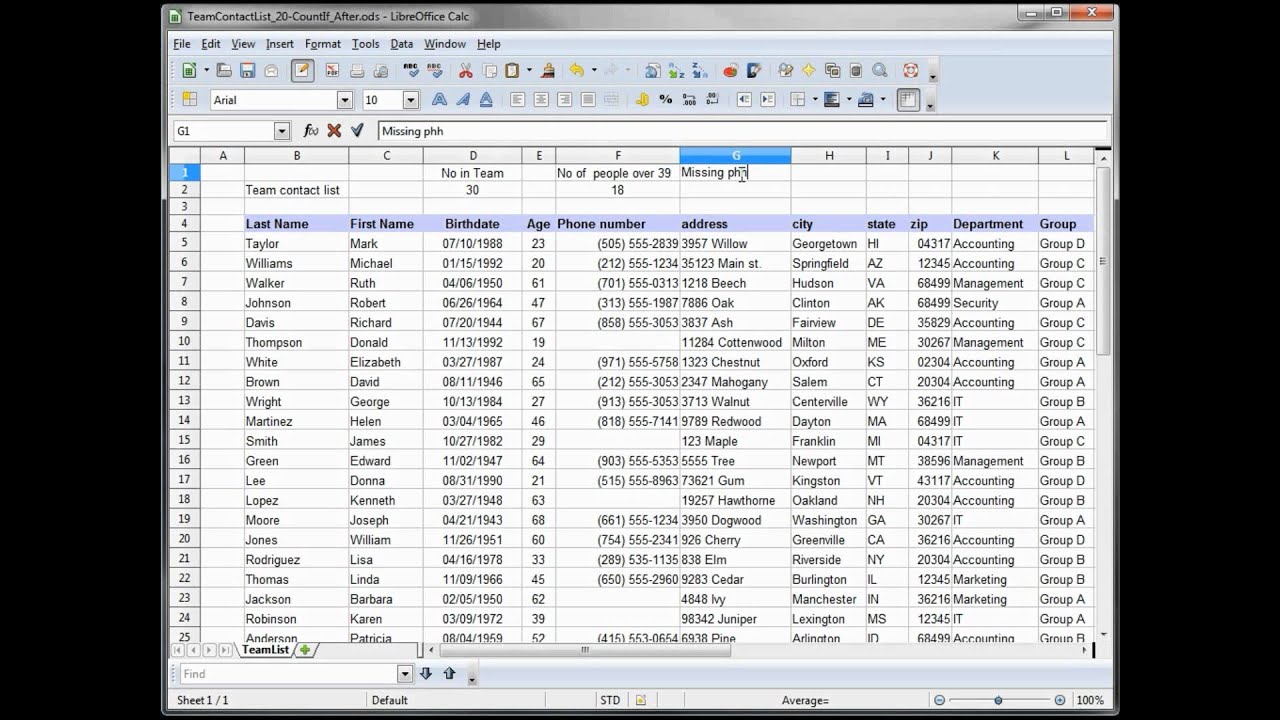
Task: Center cell text horizontally
Action: pyautogui.click(x=541, y=100)
